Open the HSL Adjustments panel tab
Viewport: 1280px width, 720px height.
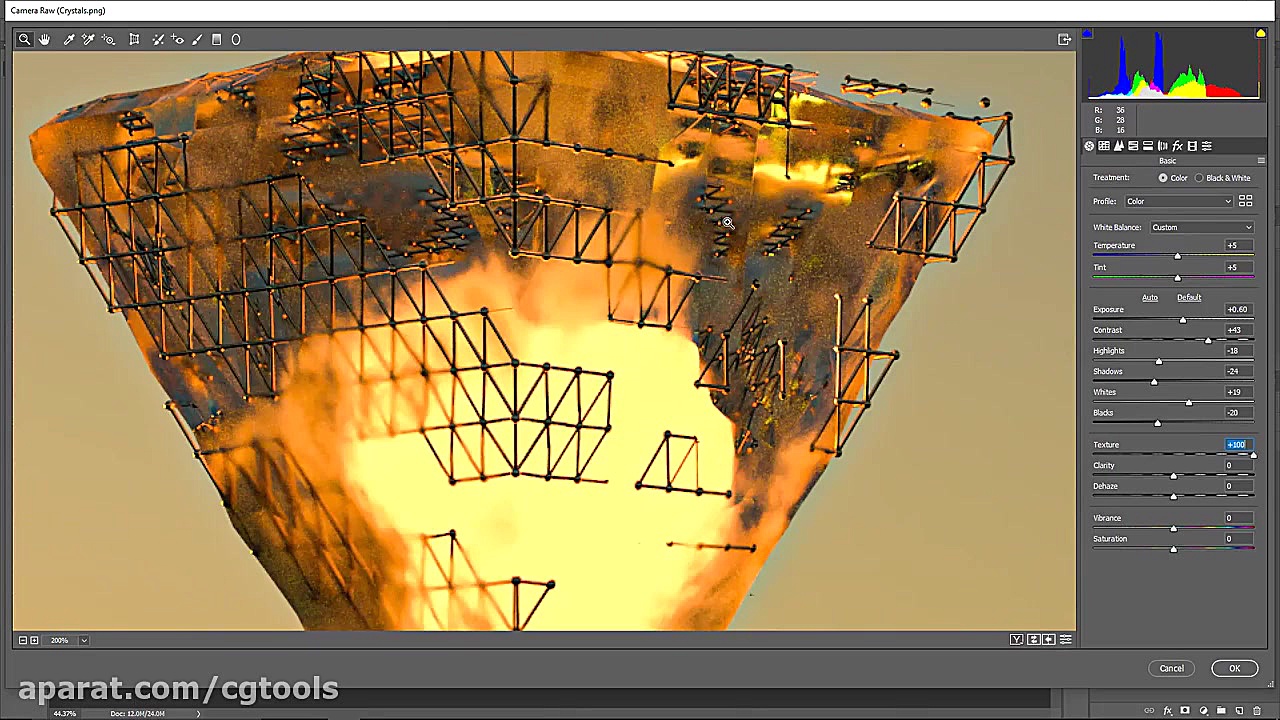(1133, 146)
